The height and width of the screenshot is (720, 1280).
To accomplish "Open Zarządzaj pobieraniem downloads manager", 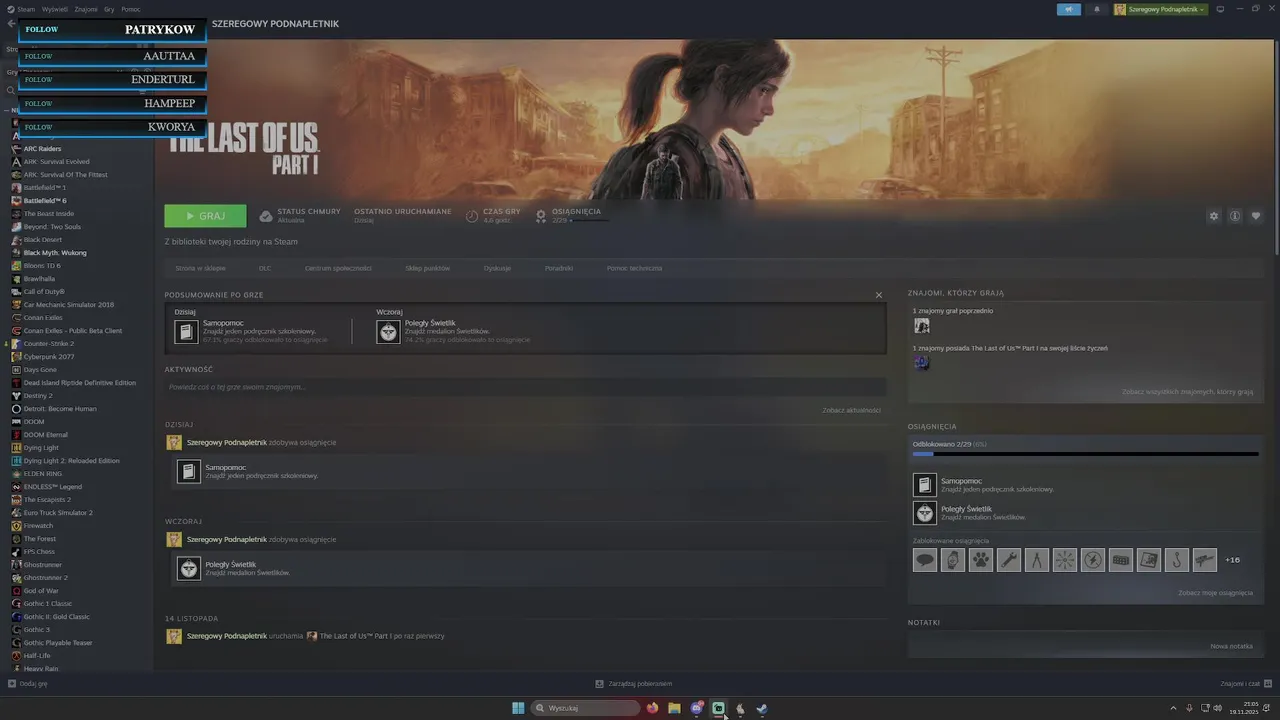I will (634, 684).
